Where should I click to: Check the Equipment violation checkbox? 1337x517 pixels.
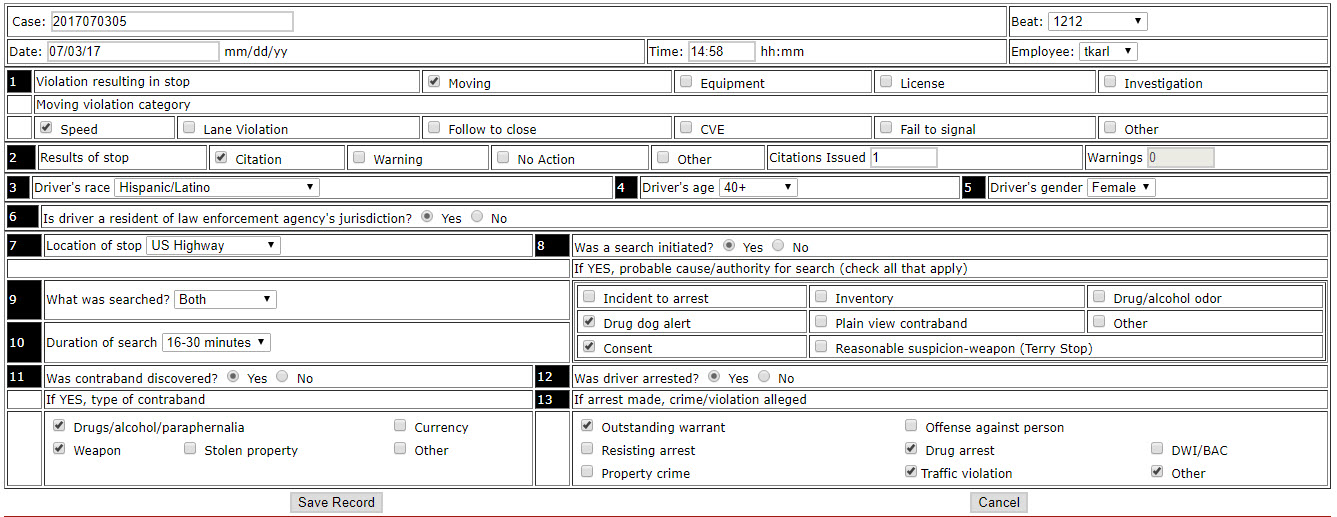click(686, 83)
